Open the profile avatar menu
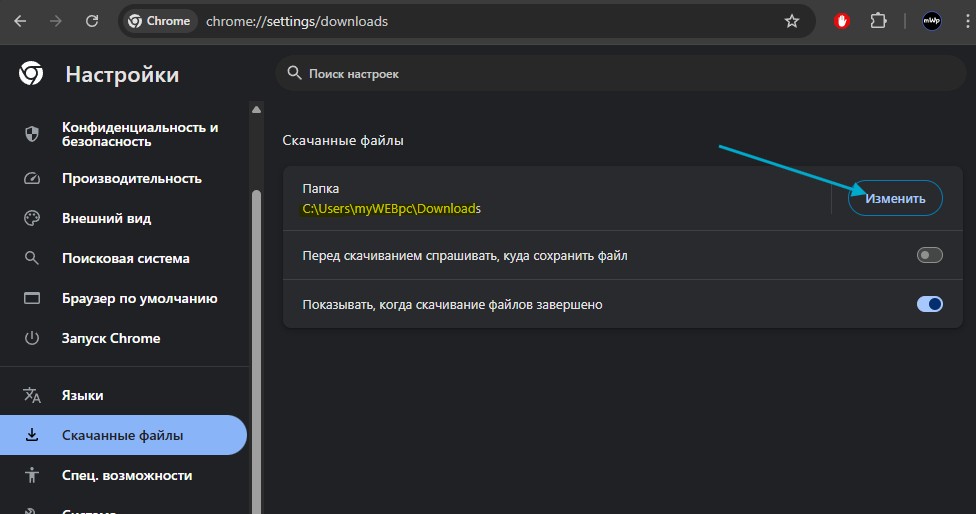 point(932,21)
